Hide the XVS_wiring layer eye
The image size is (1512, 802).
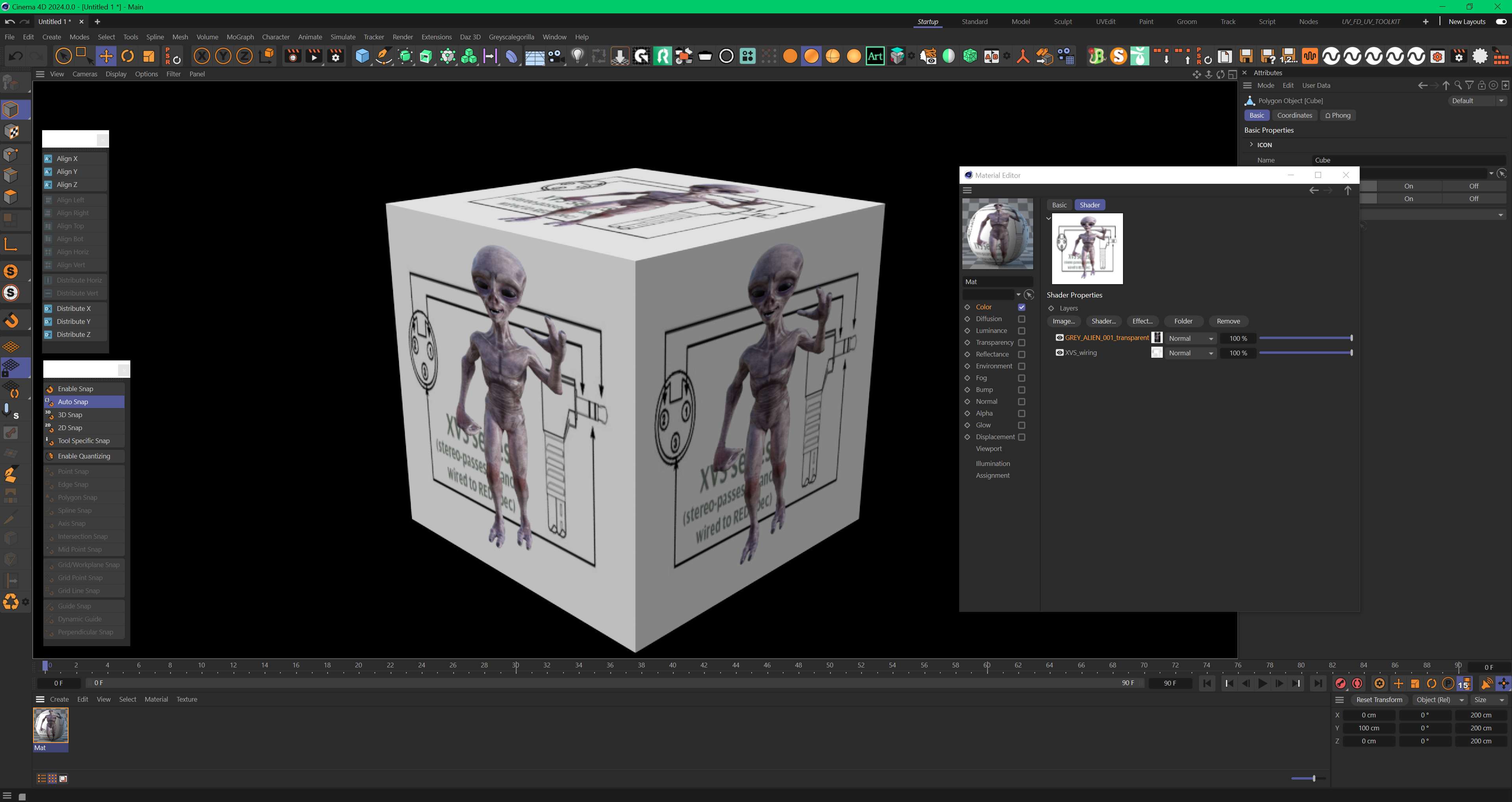[1060, 353]
